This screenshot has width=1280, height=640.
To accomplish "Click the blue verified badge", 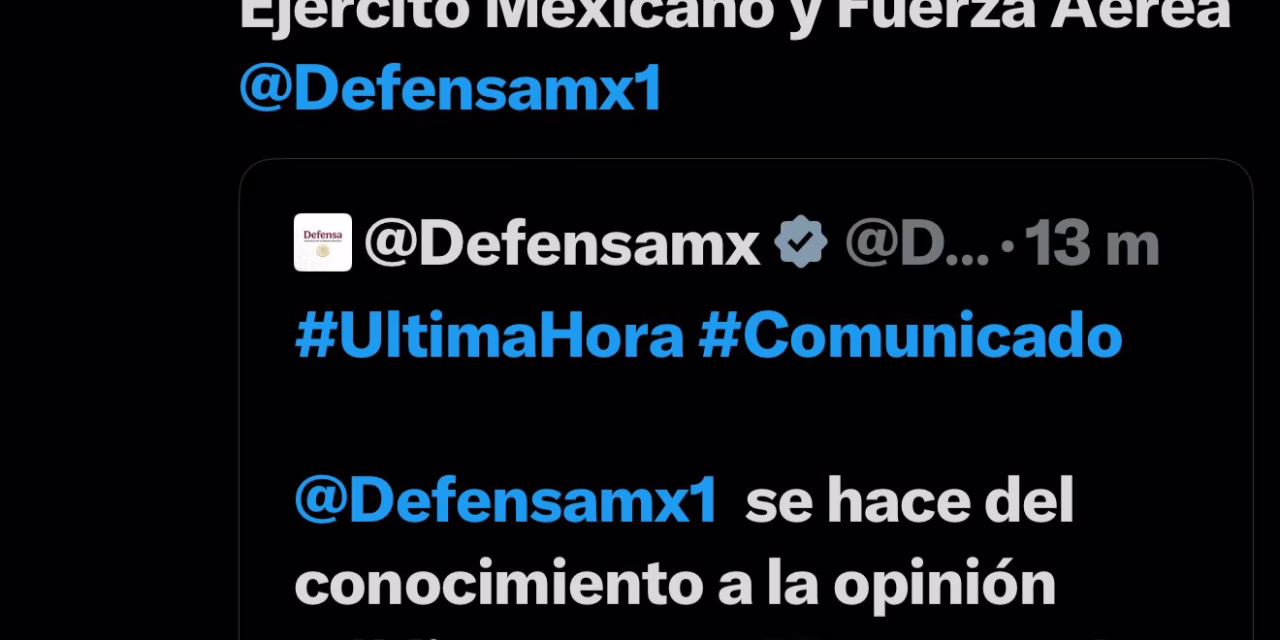I will 801,243.
